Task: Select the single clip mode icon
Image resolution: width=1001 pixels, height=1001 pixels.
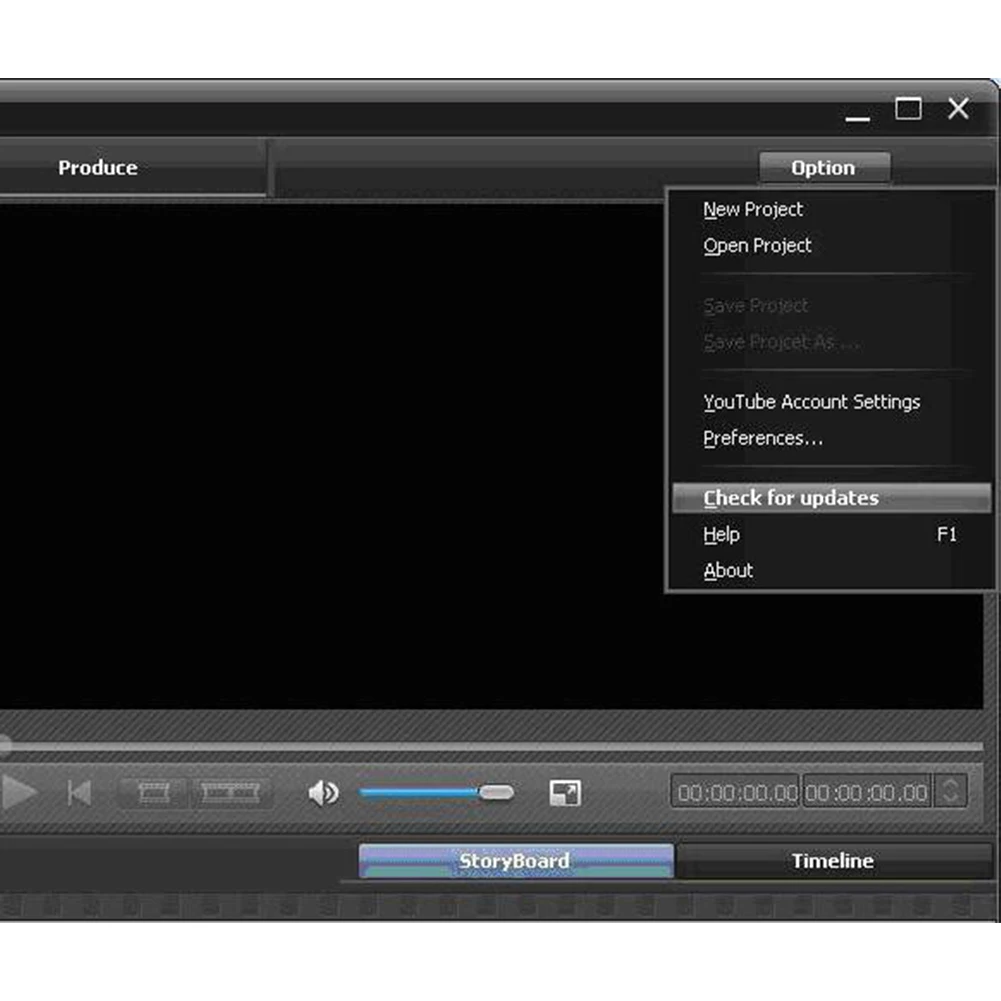Action: point(154,793)
